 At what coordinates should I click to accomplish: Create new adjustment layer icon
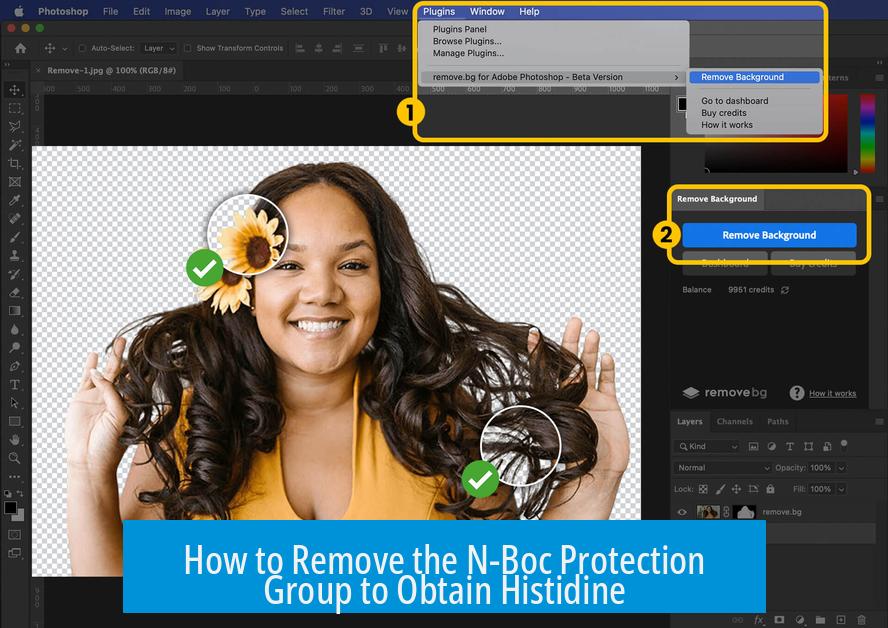click(x=800, y=620)
